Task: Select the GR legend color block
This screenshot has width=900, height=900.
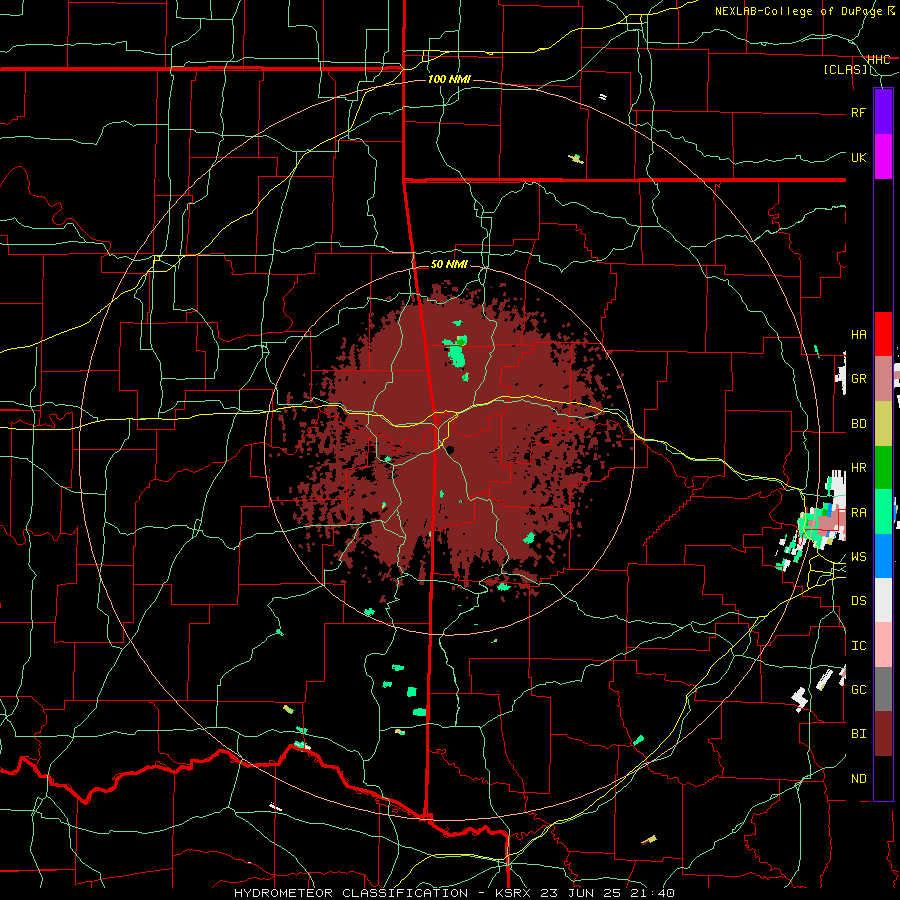Action: (x=883, y=378)
